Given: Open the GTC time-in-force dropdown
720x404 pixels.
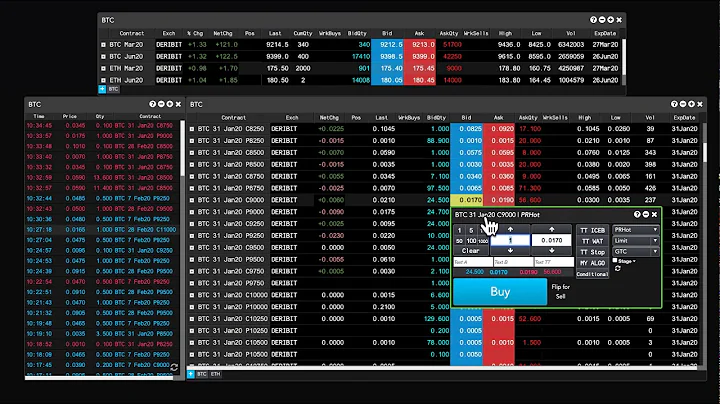Looking at the screenshot, I should (636, 252).
